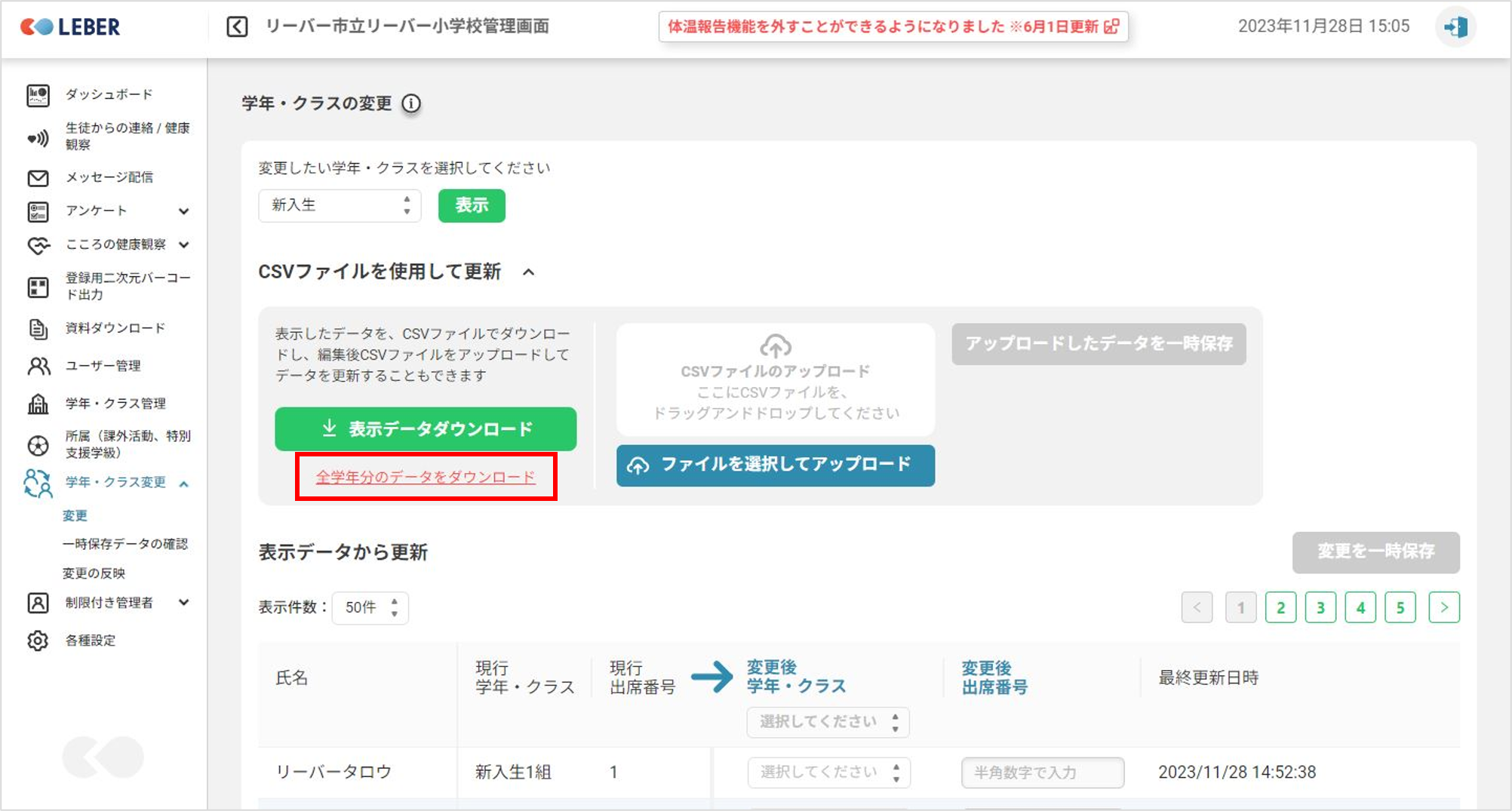This screenshot has width=1512, height=811.
Task: Click the 半角数字で入力 attendance number field
Action: click(1042, 773)
